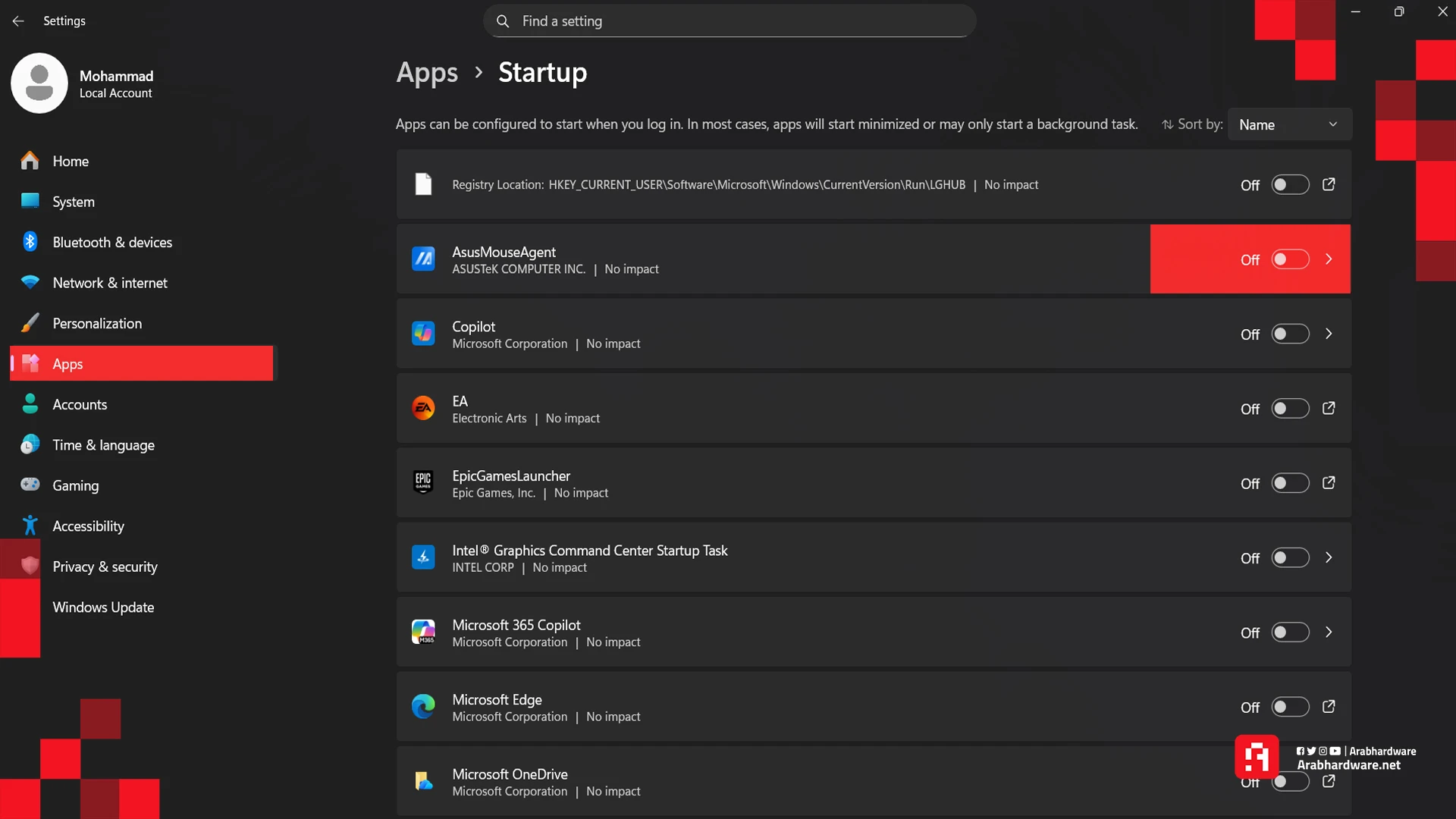Click the Find a setting search box
Viewport: 1456px width, 819px height.
728,21
